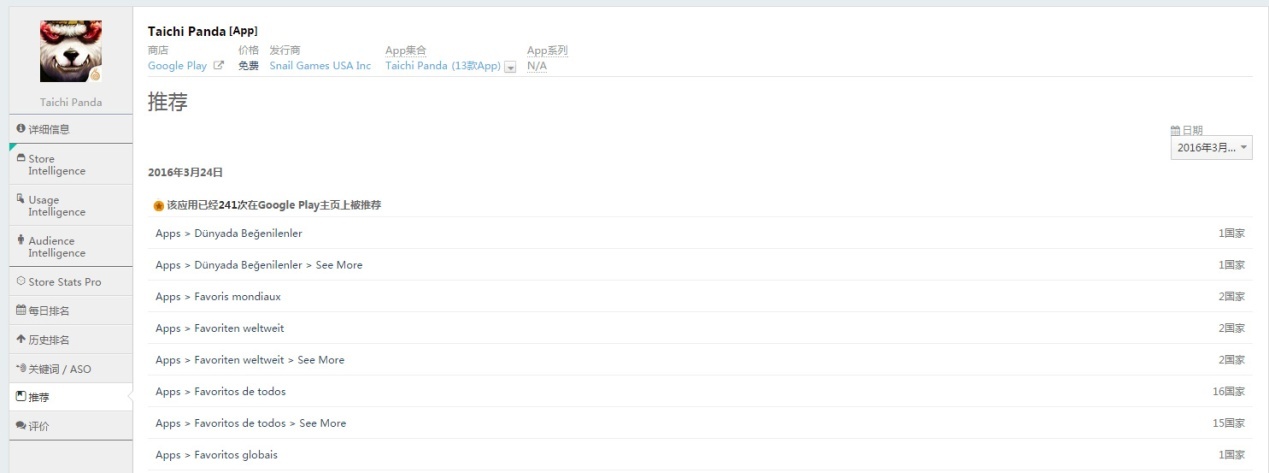Open the 详细信息 sidebar item
Viewport: 1269px width, 473px height.
(70, 129)
